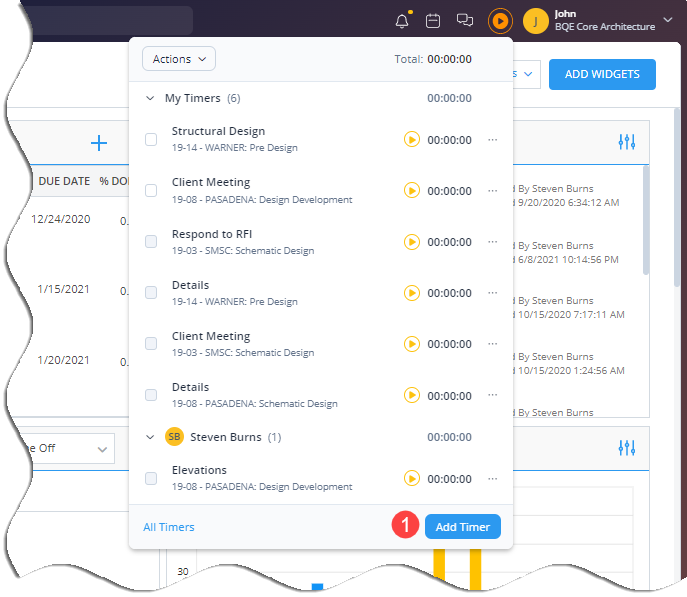Open the notifications bell icon

tap(402, 20)
